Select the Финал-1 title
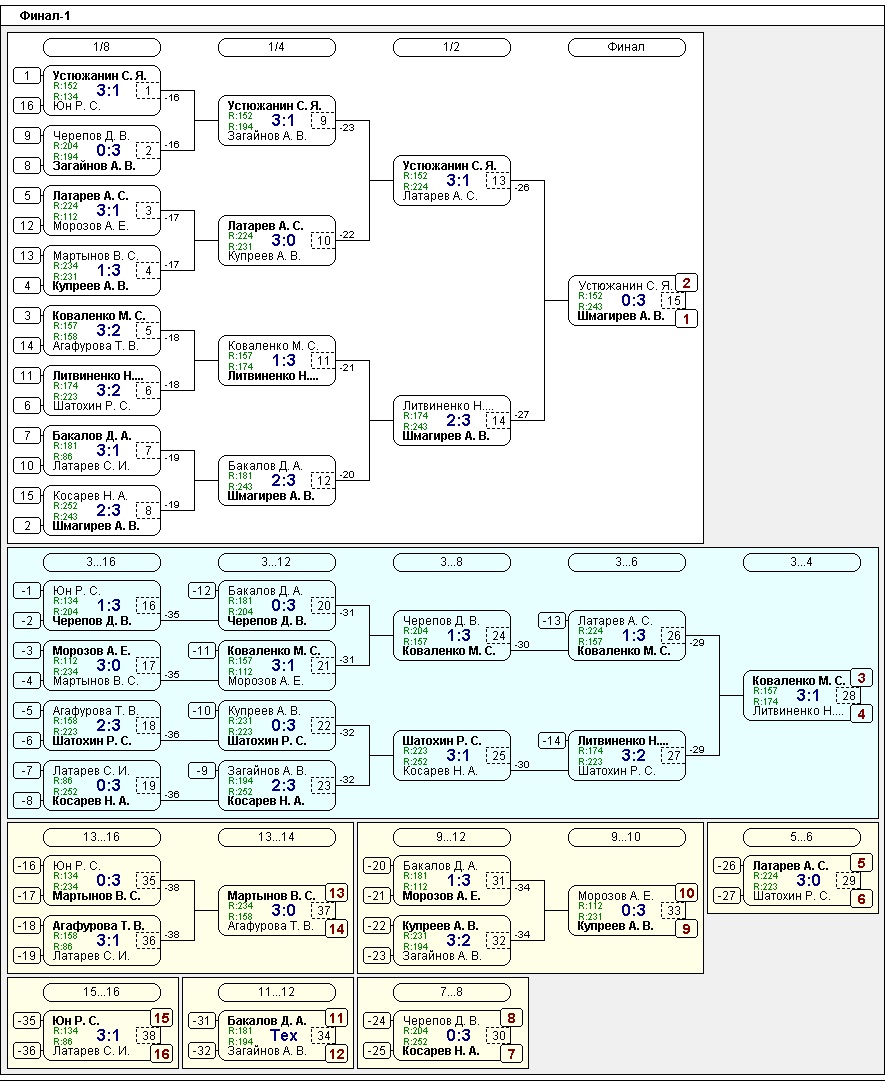Viewport: 889px width, 1081px height. (x=45, y=15)
